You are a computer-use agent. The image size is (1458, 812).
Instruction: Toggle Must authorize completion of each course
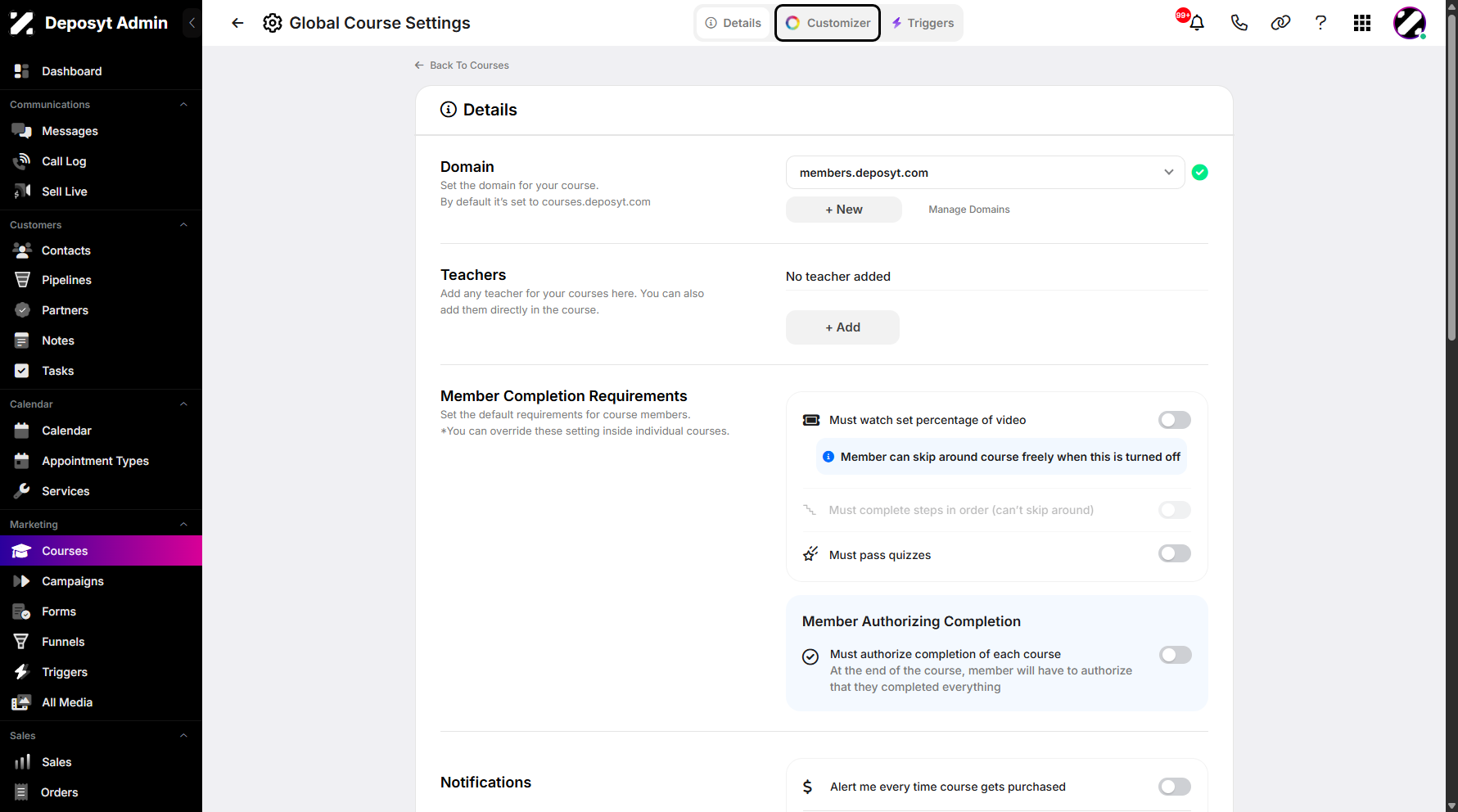click(1175, 655)
